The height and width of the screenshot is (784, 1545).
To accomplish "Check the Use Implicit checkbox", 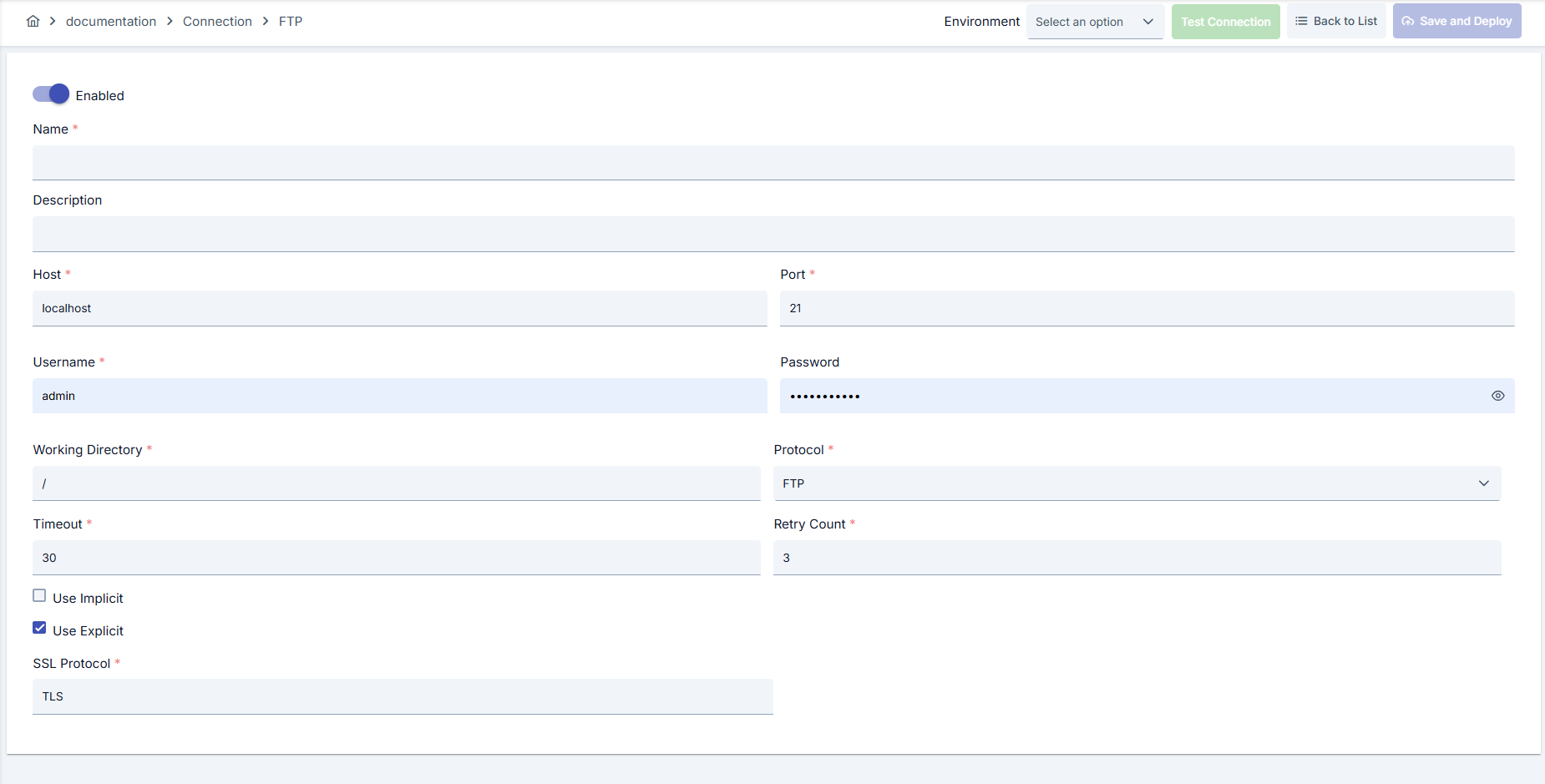I will click(39, 595).
